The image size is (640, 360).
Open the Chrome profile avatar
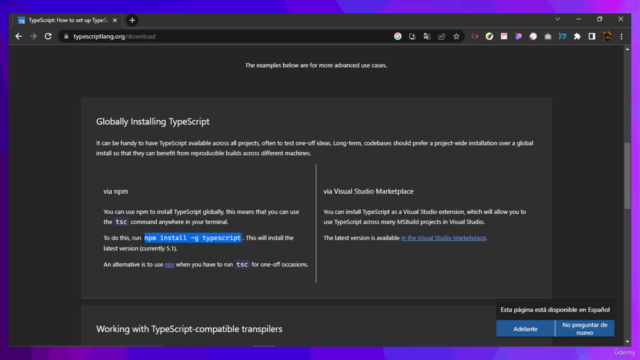607,36
